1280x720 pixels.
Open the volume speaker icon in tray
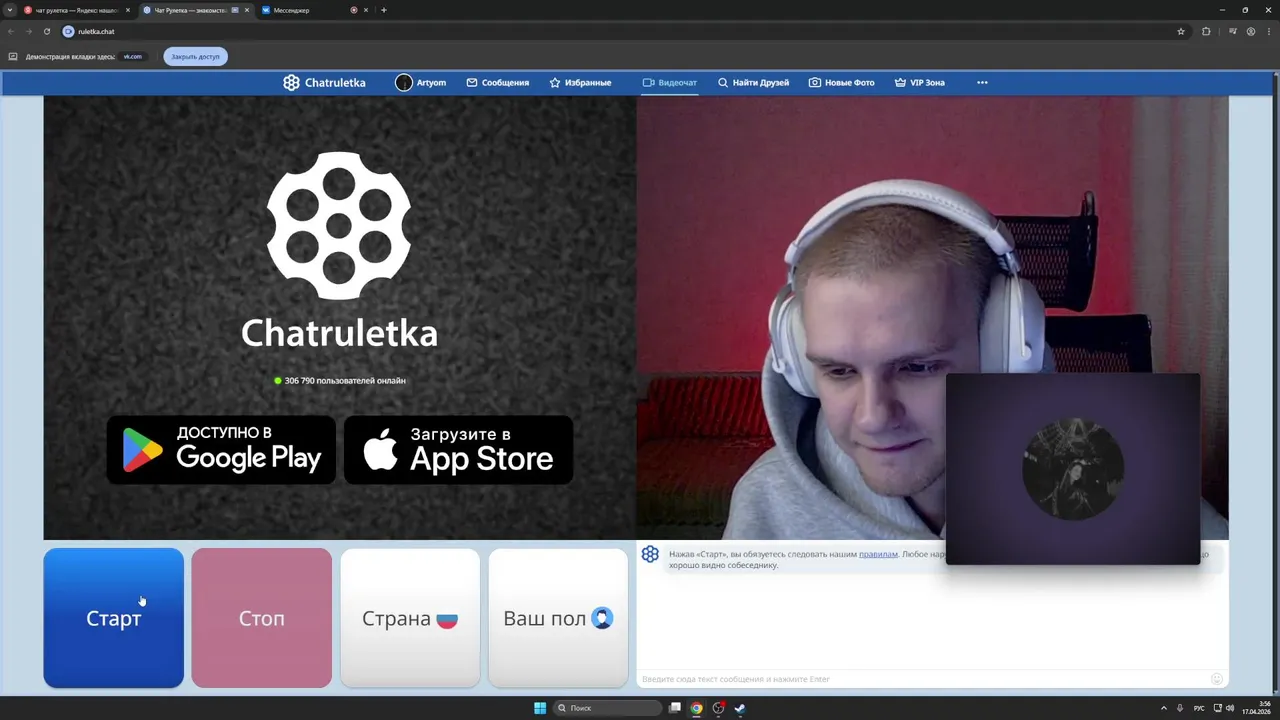coord(1230,708)
